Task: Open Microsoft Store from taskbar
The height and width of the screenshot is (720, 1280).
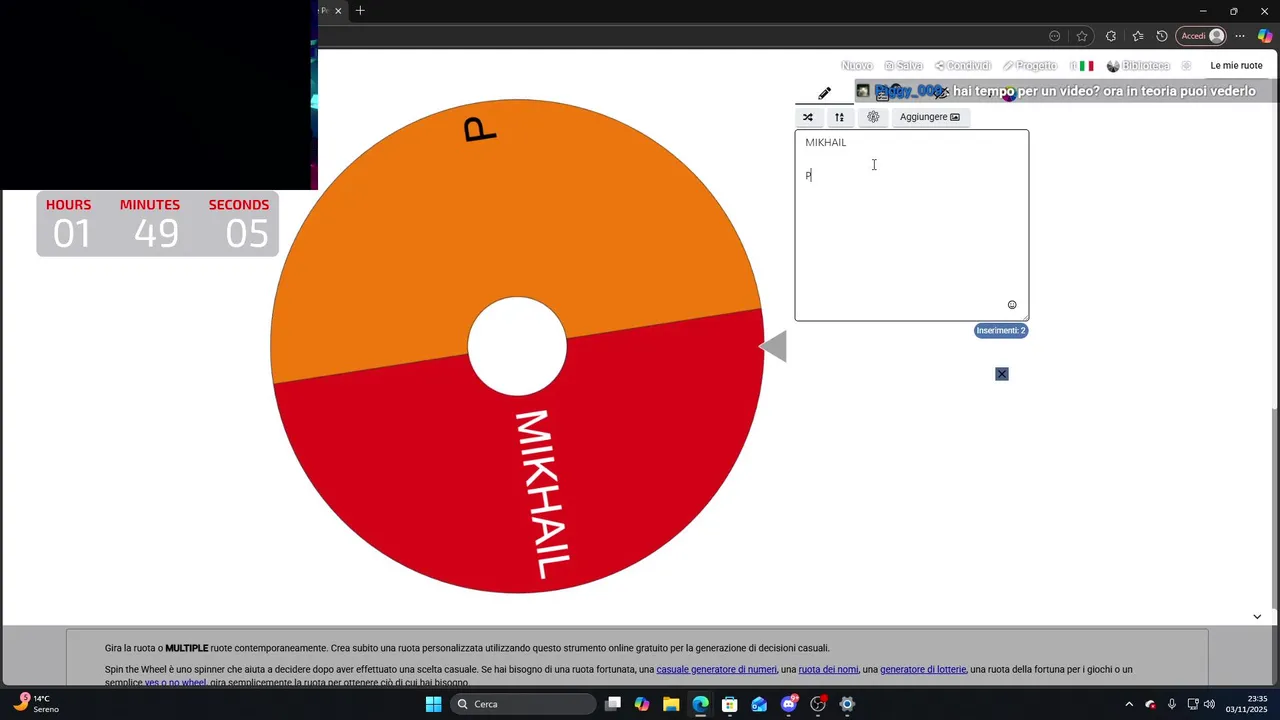Action: [x=730, y=704]
